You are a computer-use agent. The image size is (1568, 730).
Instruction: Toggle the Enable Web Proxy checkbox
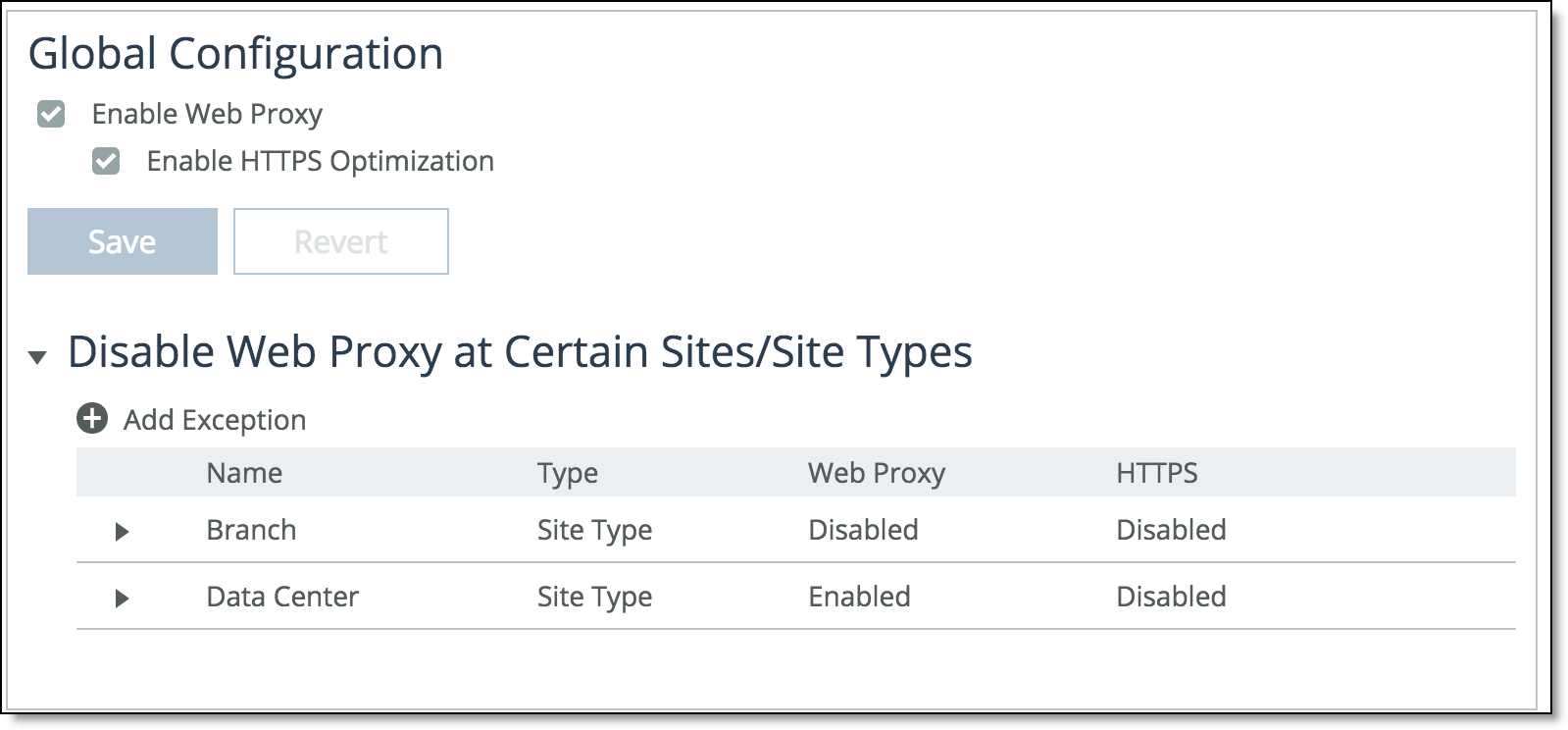coord(51,114)
